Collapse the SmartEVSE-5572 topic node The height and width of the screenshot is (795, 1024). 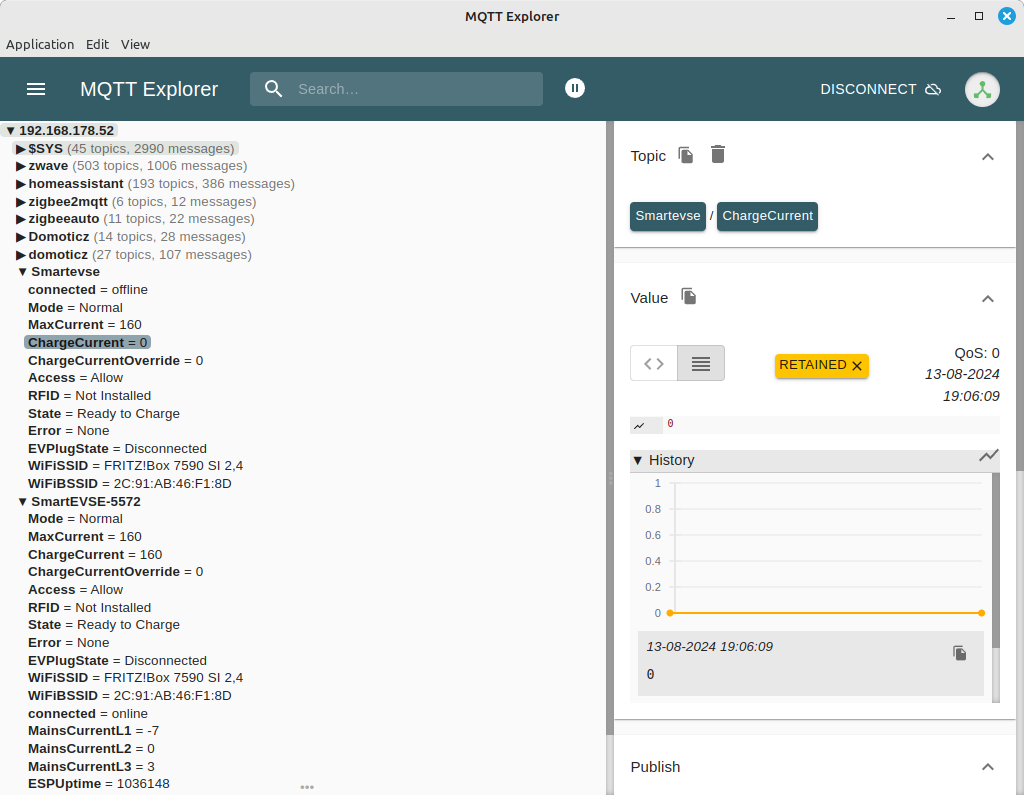click(22, 502)
